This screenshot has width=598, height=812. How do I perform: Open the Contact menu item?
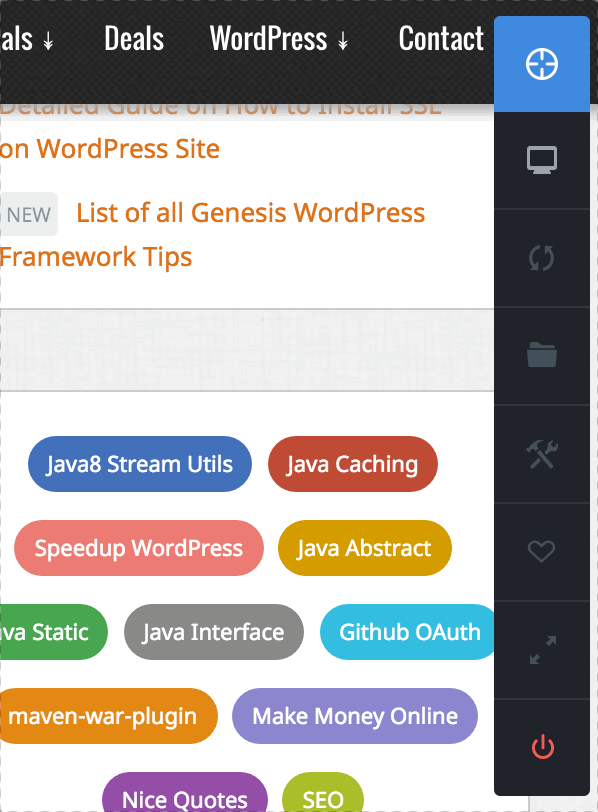(x=441, y=39)
